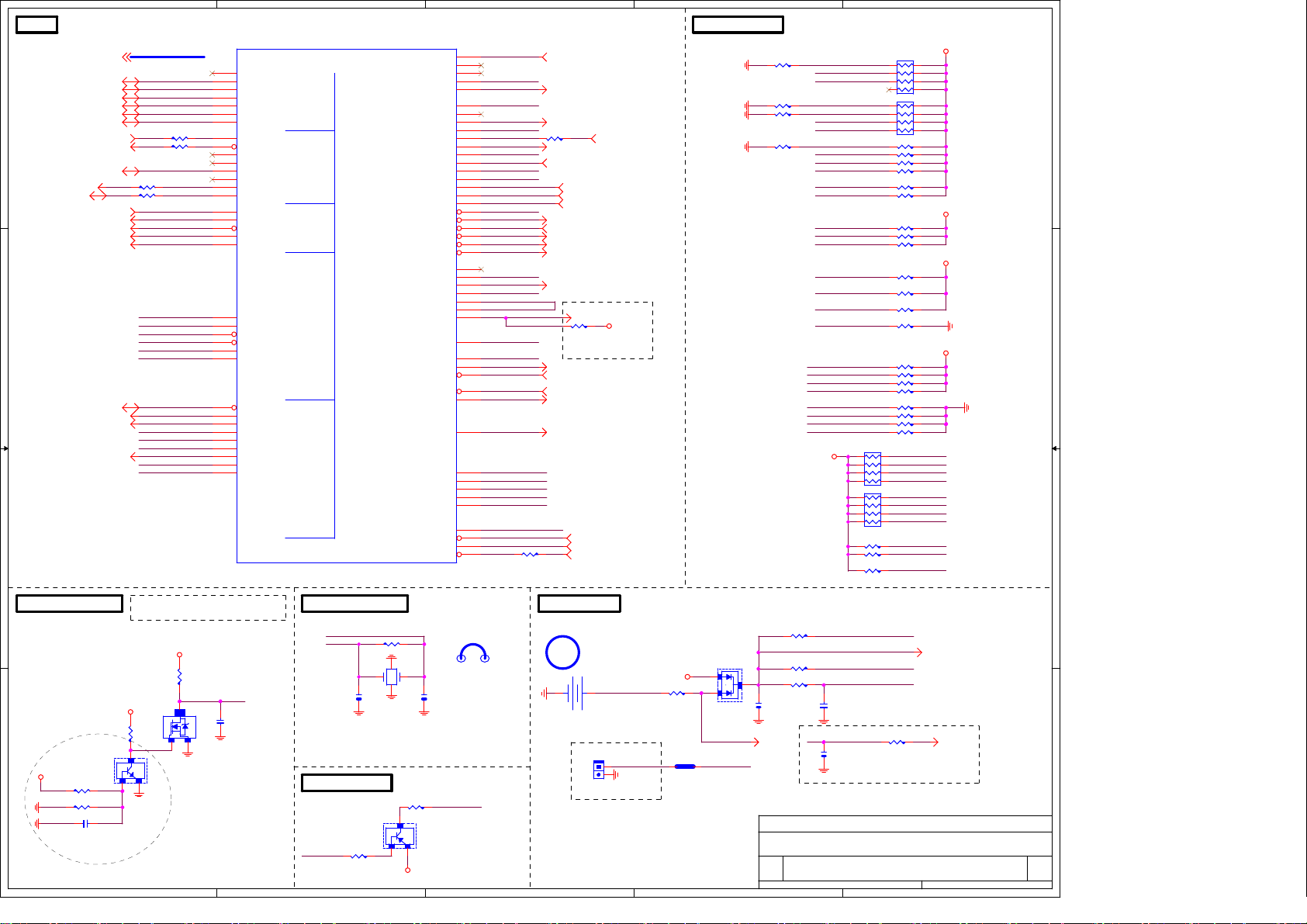This screenshot has height=924, width=1307.
Task: Click the left edge arrow marker
Action: [x=5, y=448]
